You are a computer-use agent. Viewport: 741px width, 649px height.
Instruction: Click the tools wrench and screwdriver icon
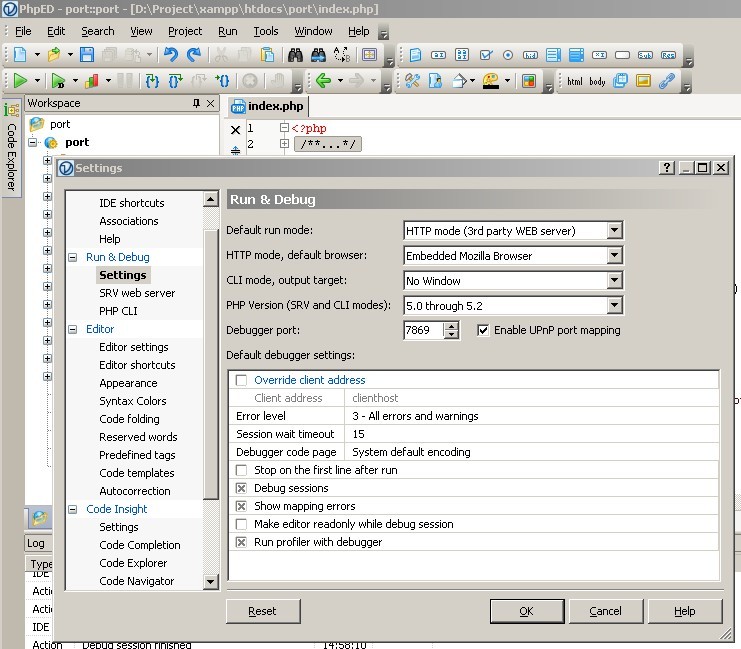412,81
